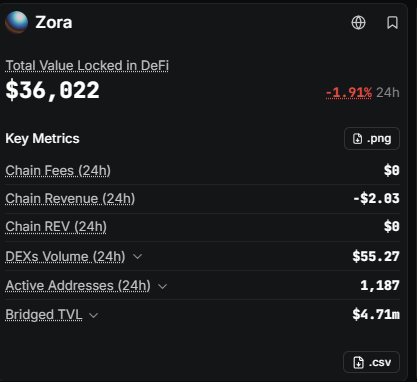Click the Chain REV $0 value
Image resolution: width=417 pixels, height=382 pixels.
[x=392, y=227]
